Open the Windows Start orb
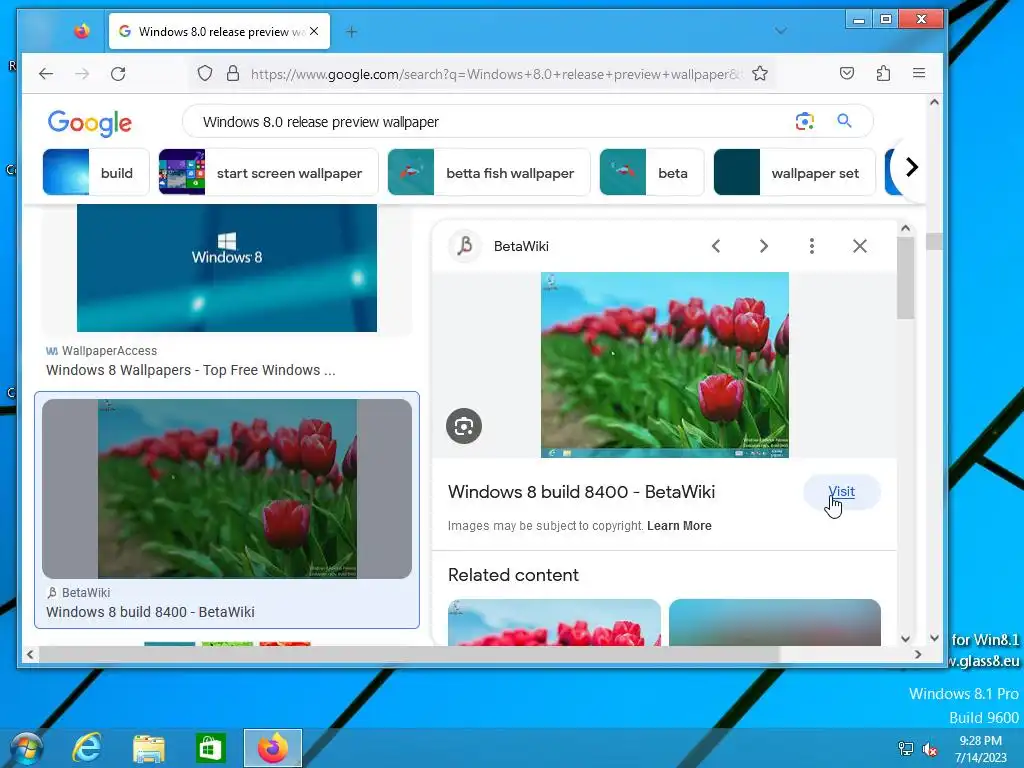This screenshot has height=768, width=1024. pos(26,748)
